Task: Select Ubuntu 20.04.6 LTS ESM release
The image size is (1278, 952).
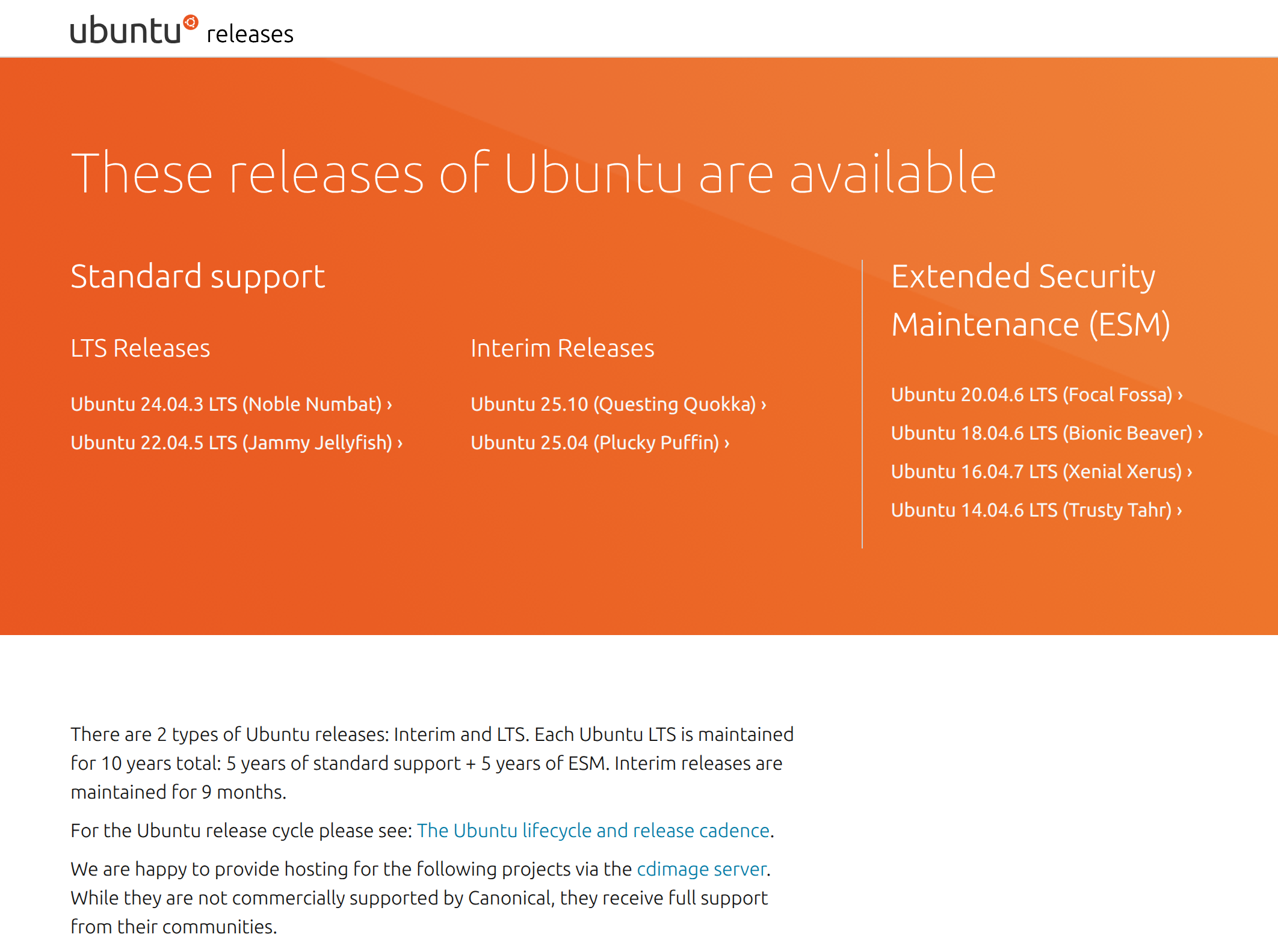Action: pyautogui.click(x=1031, y=395)
